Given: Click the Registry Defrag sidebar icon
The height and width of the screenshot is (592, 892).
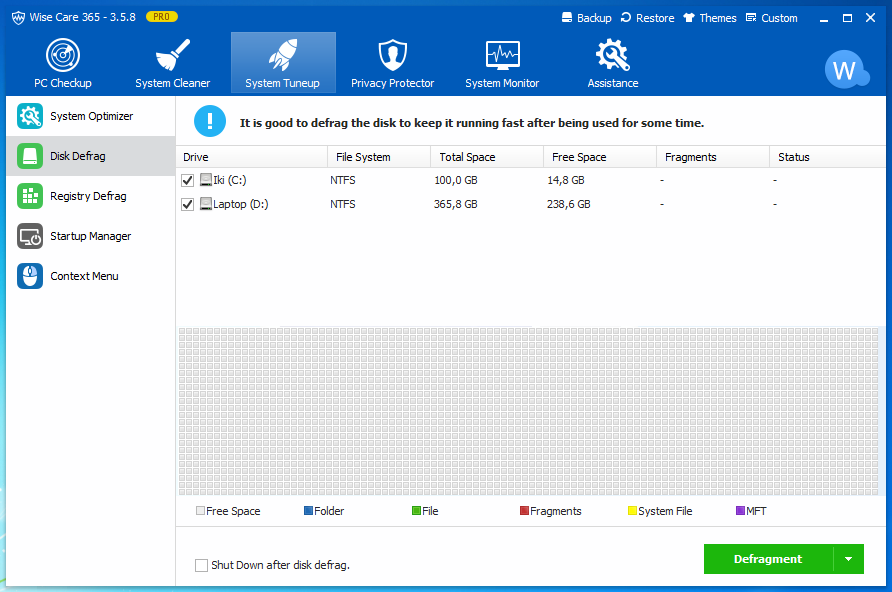Looking at the screenshot, I should click(30, 196).
